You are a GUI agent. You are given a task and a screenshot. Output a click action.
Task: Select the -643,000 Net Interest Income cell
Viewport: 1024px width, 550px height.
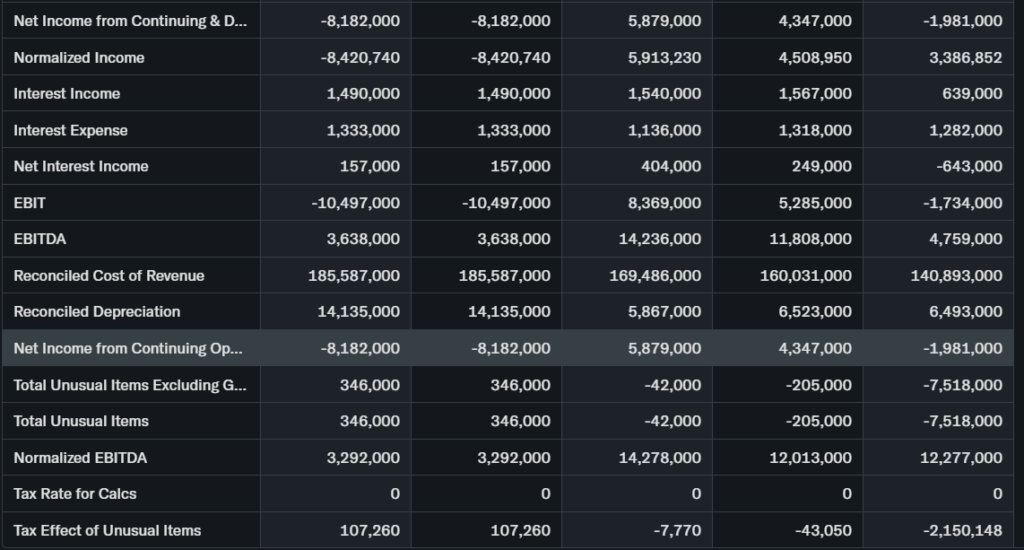972,167
